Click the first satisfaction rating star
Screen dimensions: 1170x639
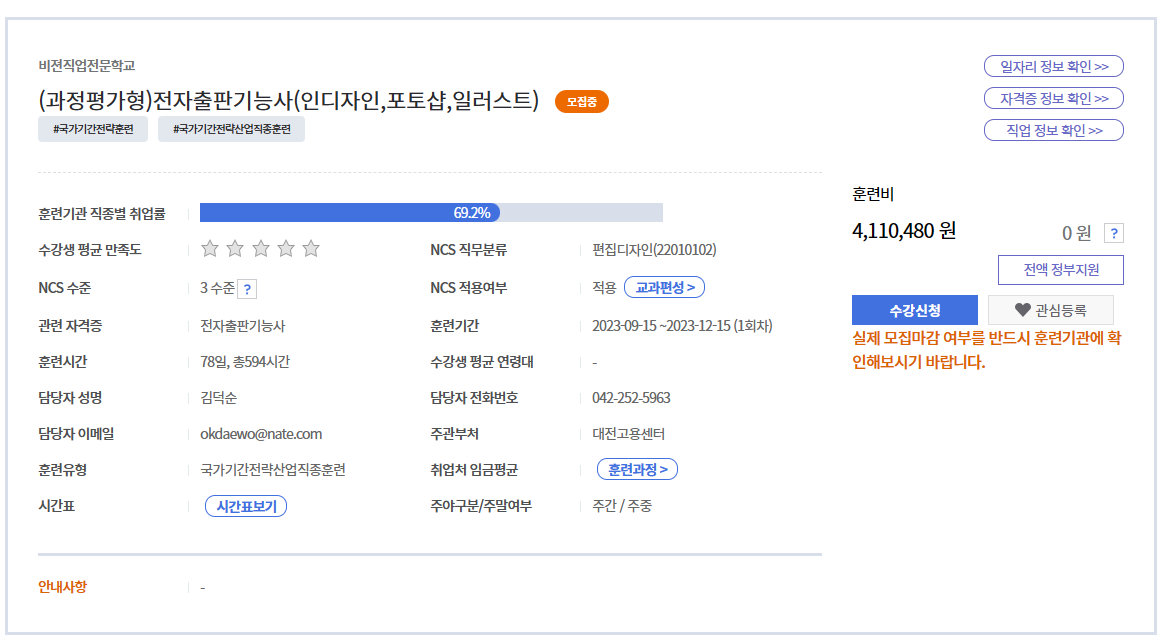point(210,249)
